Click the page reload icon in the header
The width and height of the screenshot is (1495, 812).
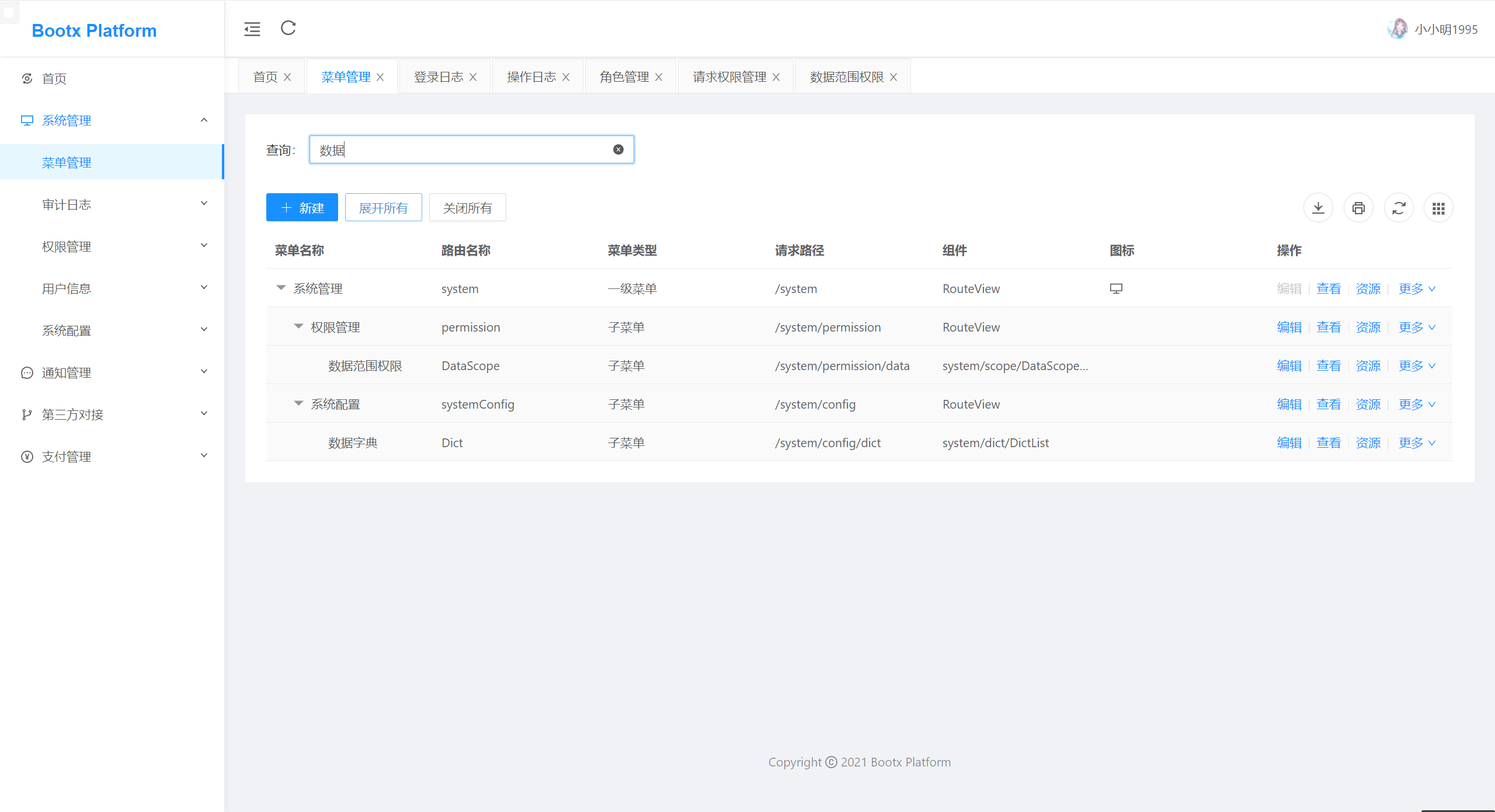[x=287, y=29]
